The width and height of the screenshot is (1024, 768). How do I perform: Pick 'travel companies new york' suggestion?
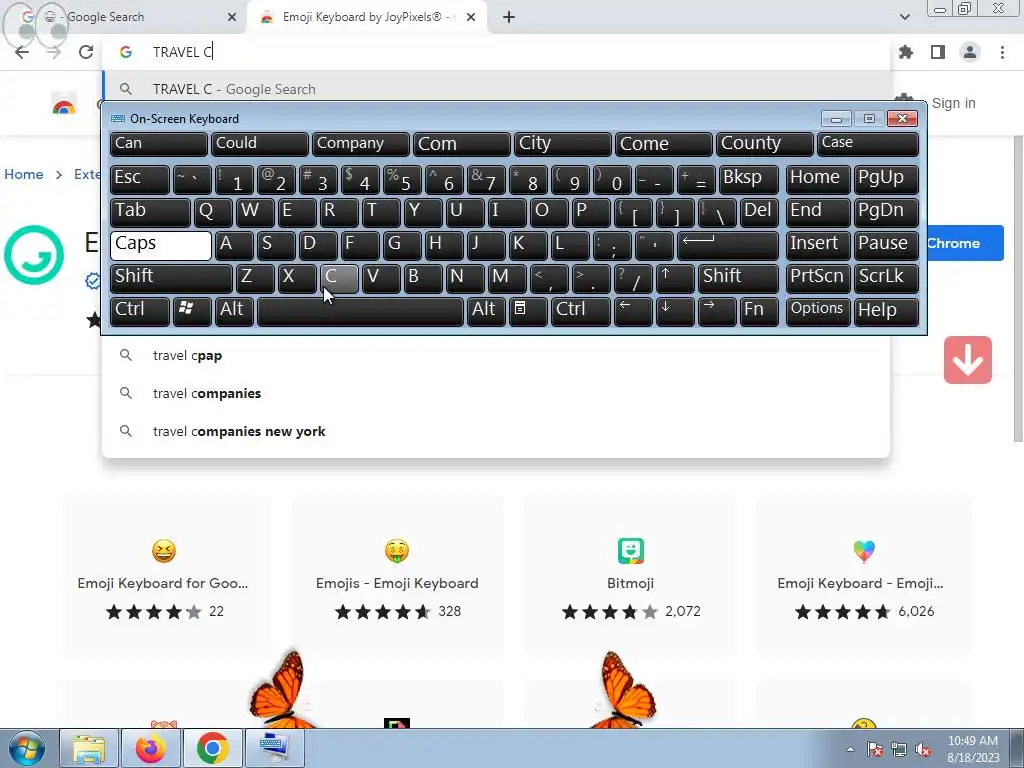pyautogui.click(x=496, y=431)
